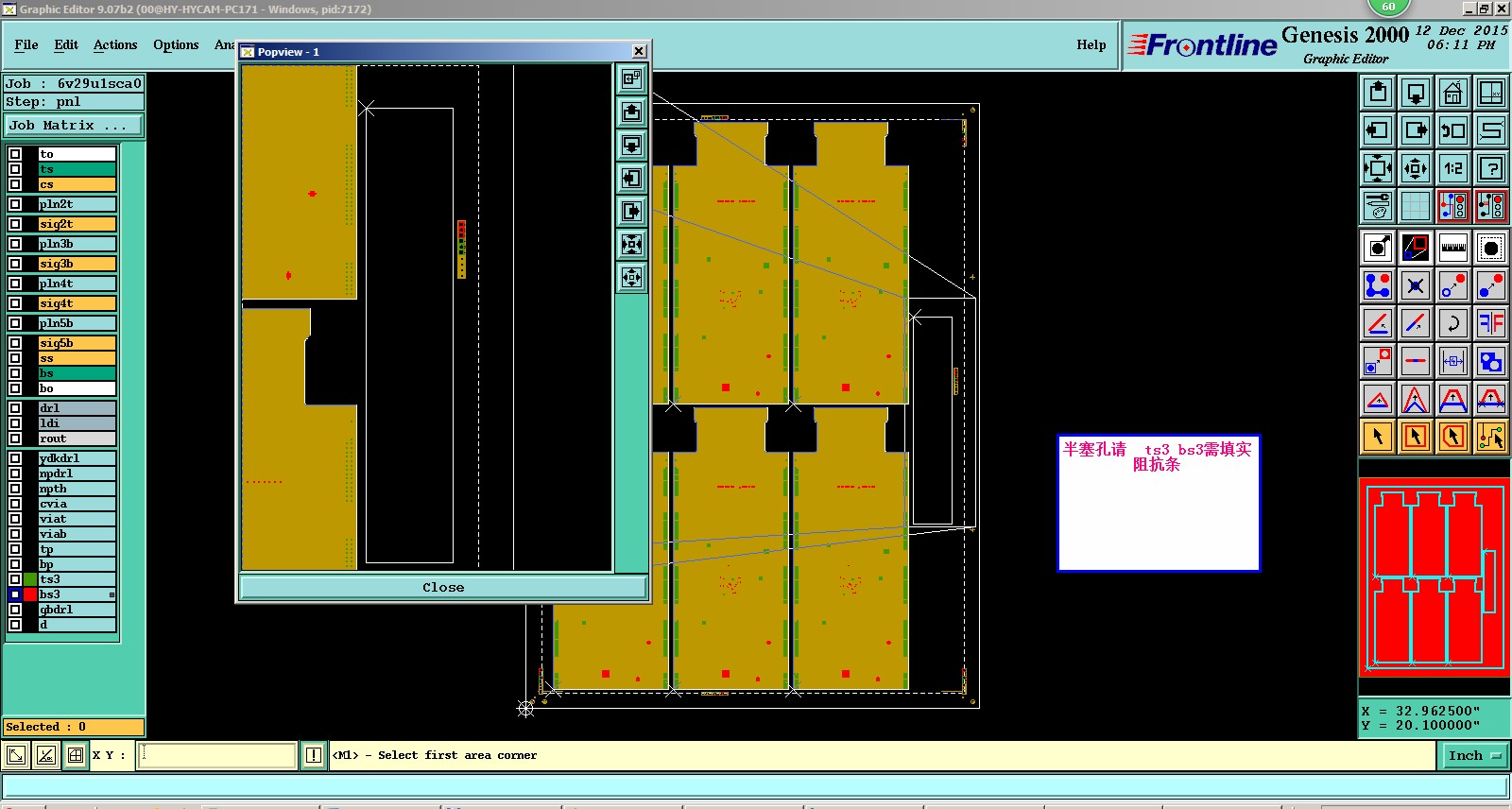This screenshot has width=1512, height=809.
Task: Select layer name ydkdrl
Action: point(77,458)
